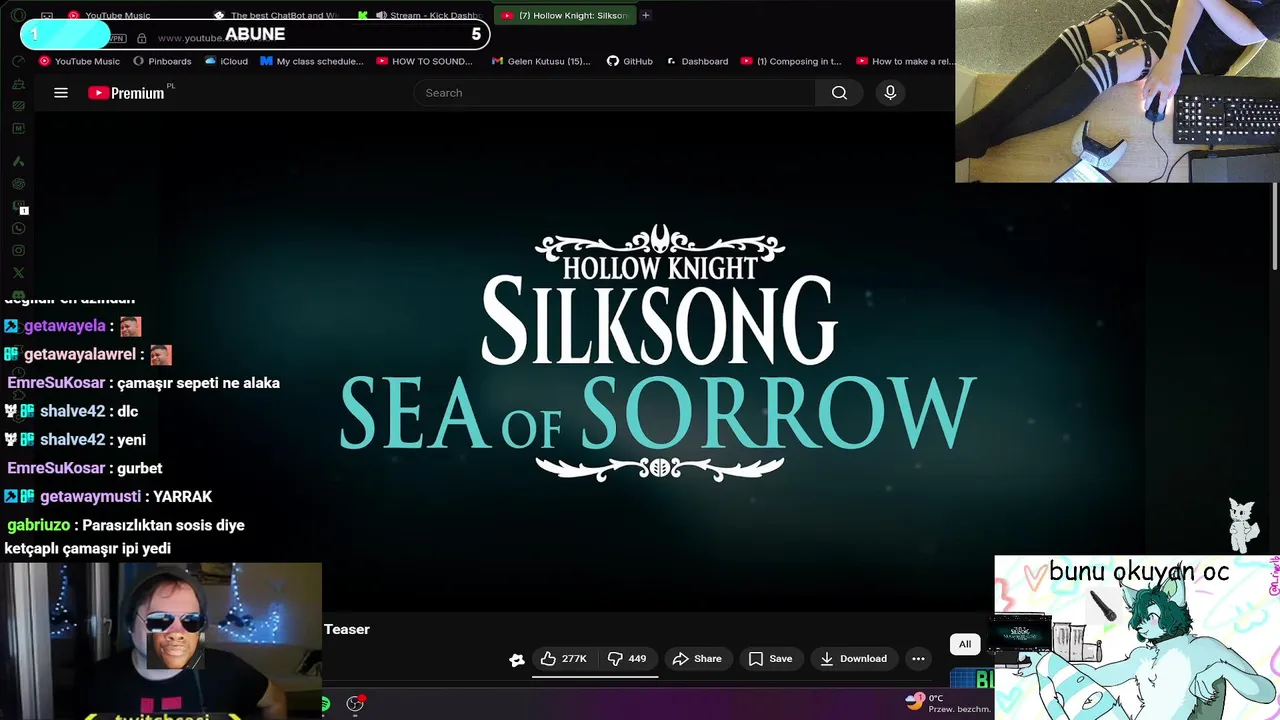Viewport: 1280px width, 720px height.
Task: Switch to Stream - Kick Dashboard tab
Action: click(x=420, y=15)
